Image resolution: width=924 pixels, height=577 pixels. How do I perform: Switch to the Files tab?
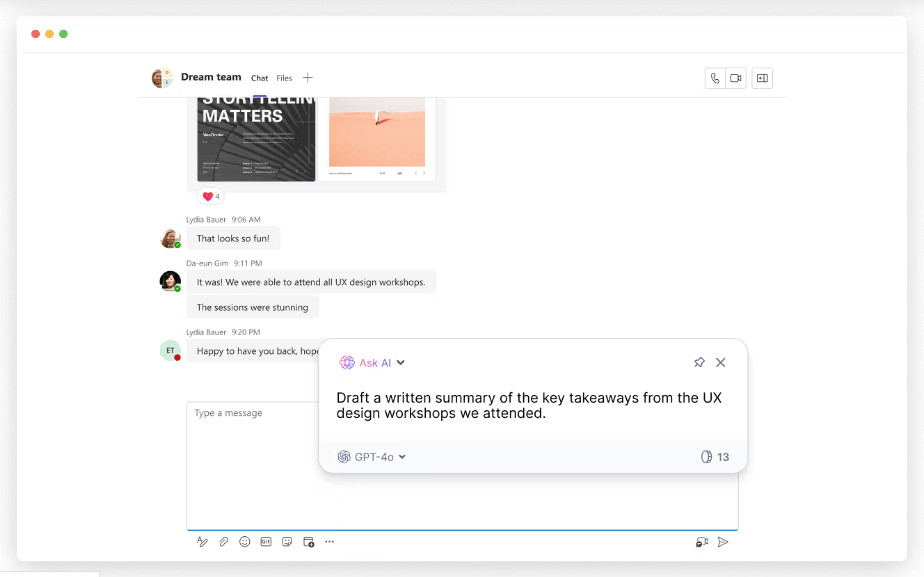(284, 78)
